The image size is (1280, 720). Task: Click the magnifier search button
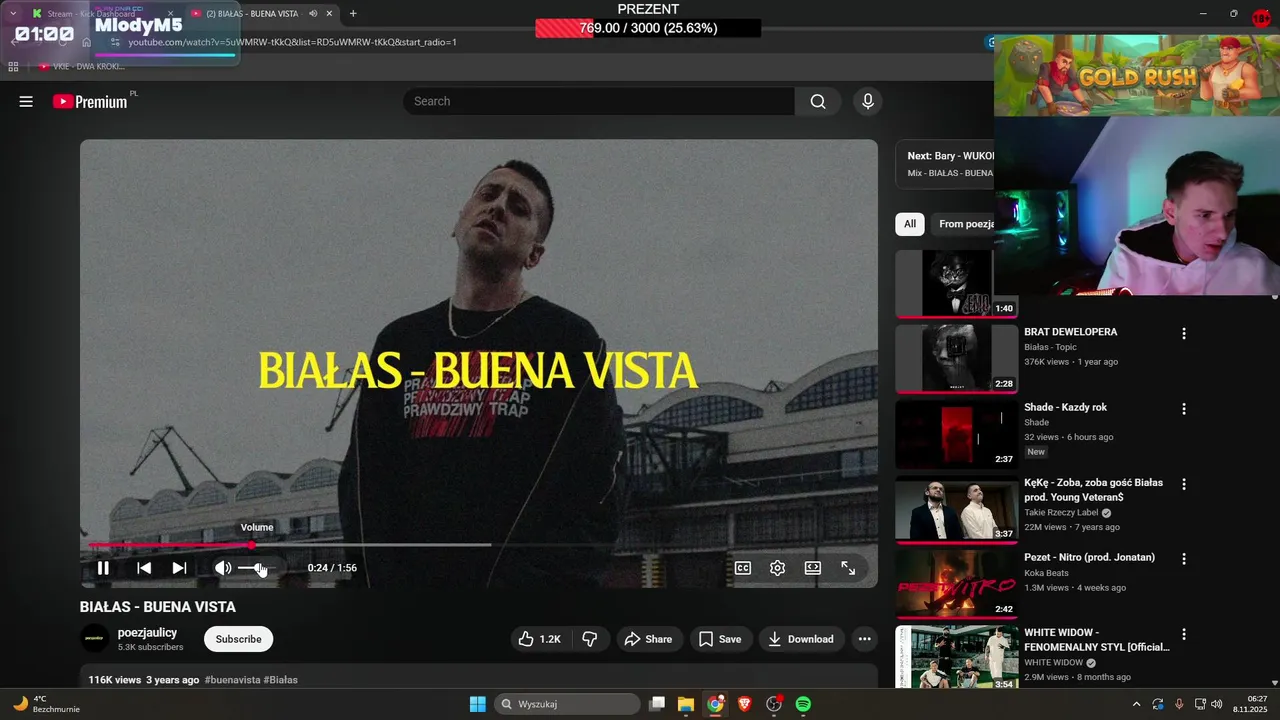click(x=818, y=101)
